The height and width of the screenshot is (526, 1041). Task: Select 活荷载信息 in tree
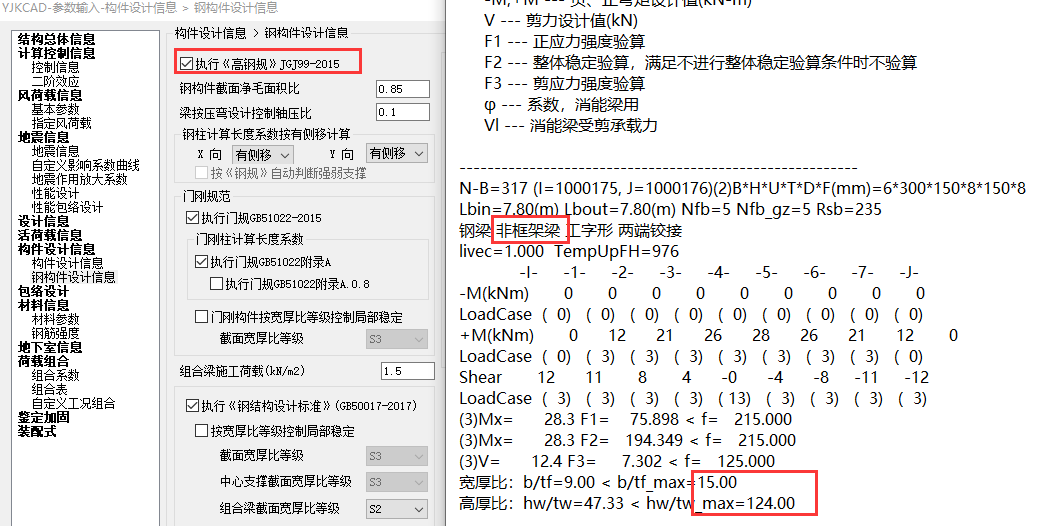pos(50,235)
